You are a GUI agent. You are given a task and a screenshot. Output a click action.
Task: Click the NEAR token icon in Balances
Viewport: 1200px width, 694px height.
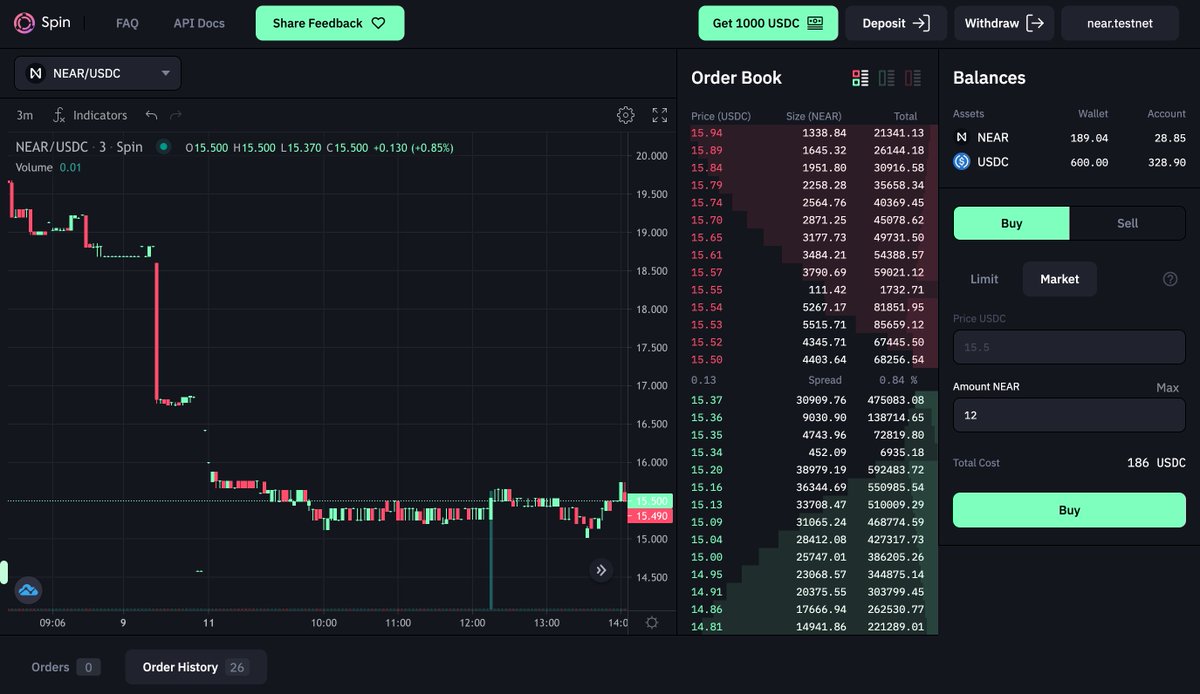(961, 137)
